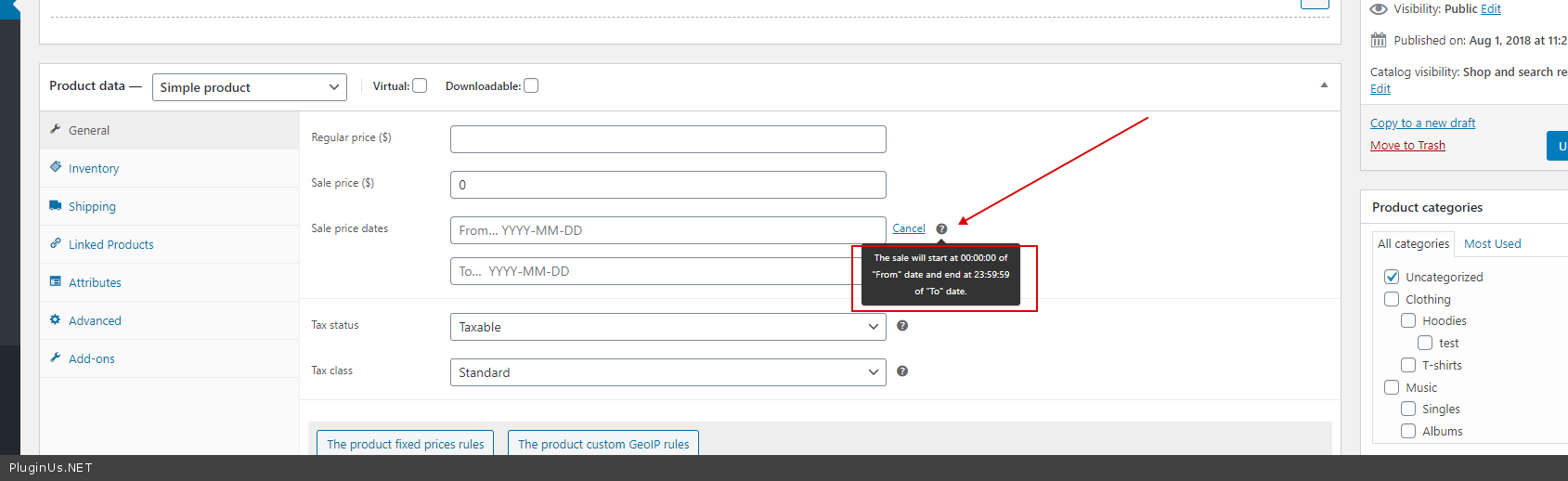The height and width of the screenshot is (481, 1568).
Task: Click the calendar icon by Published on
Action: [1379, 40]
